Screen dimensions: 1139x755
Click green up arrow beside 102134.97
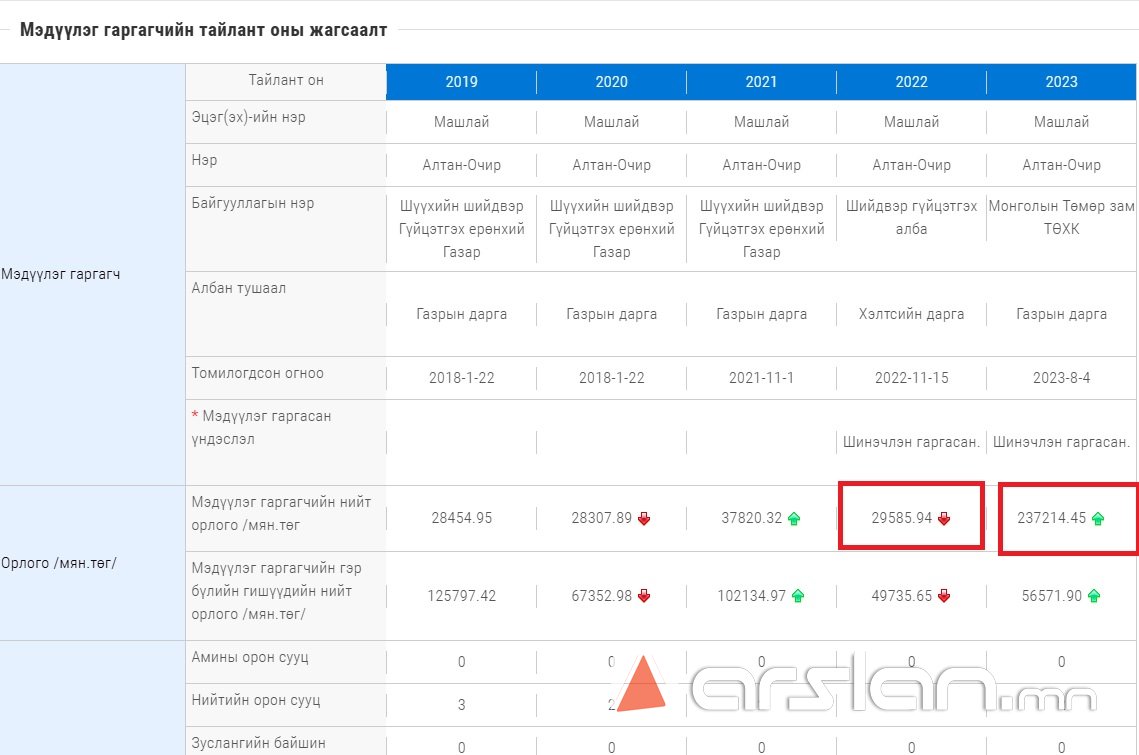click(x=798, y=596)
